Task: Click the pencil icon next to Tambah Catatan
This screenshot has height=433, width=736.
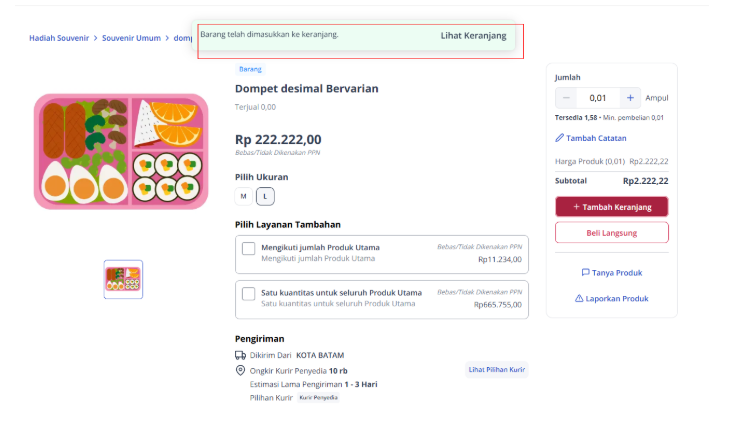Action: tap(560, 138)
